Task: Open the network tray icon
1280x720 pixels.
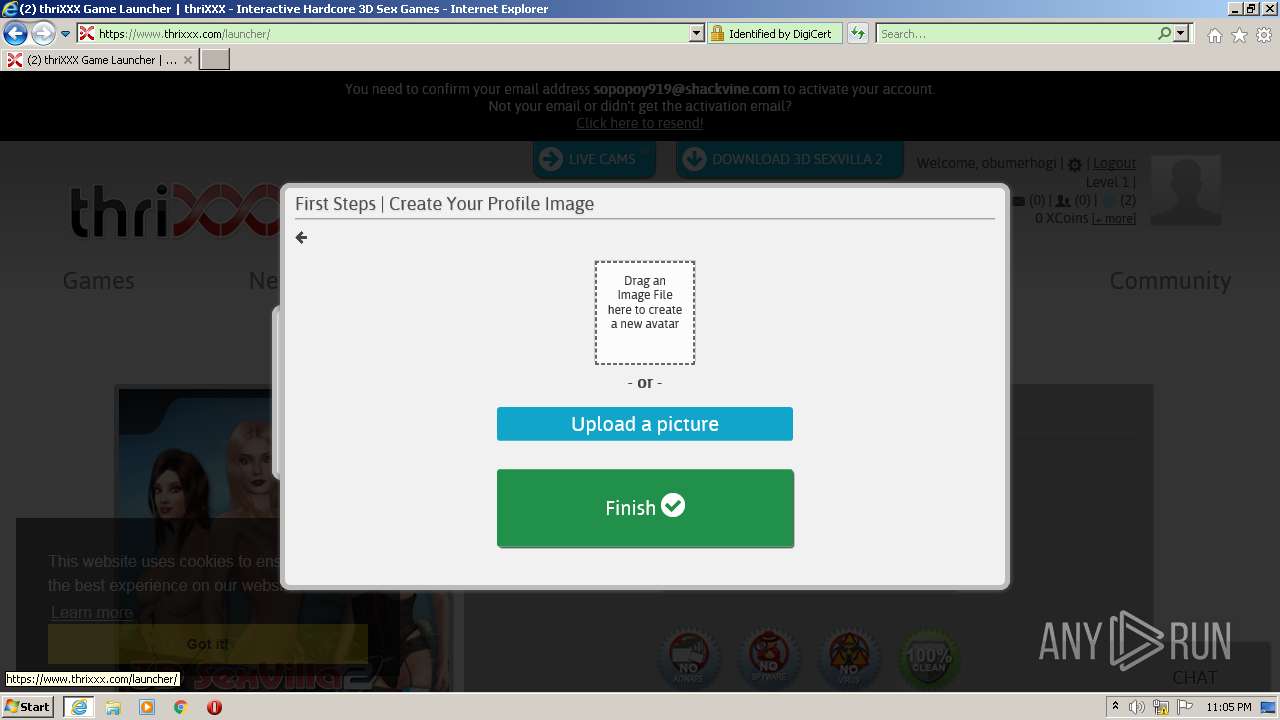Action: [1160, 707]
